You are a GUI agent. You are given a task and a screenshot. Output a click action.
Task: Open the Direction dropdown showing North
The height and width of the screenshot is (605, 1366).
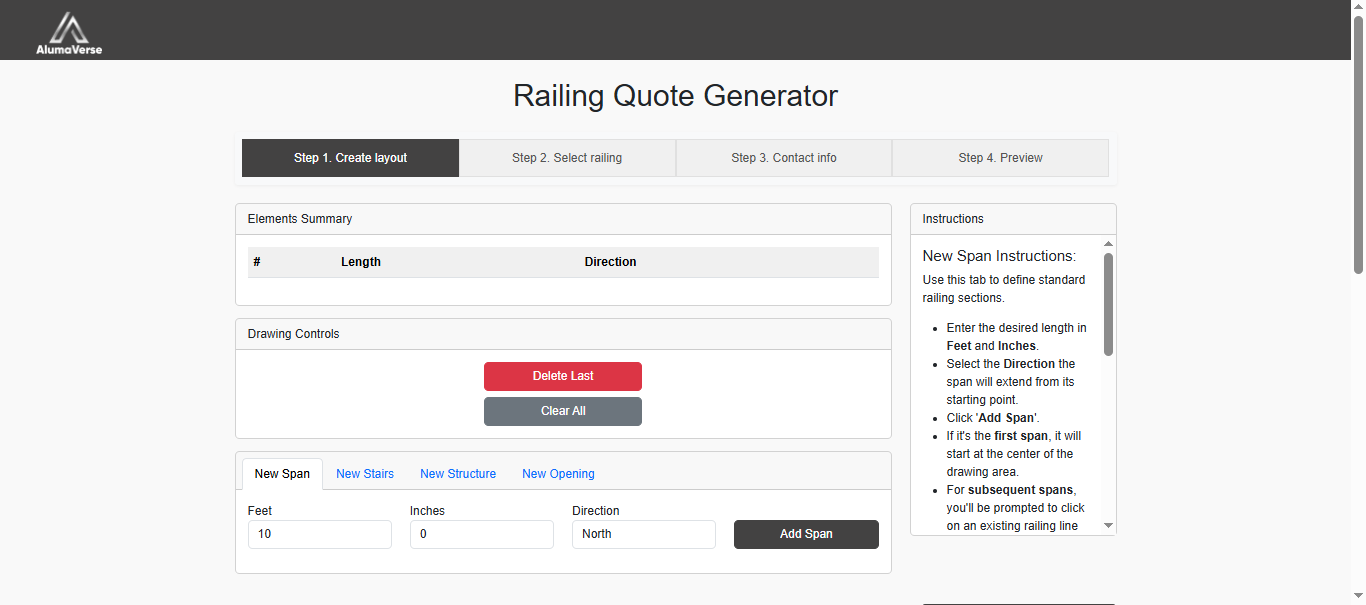(643, 534)
